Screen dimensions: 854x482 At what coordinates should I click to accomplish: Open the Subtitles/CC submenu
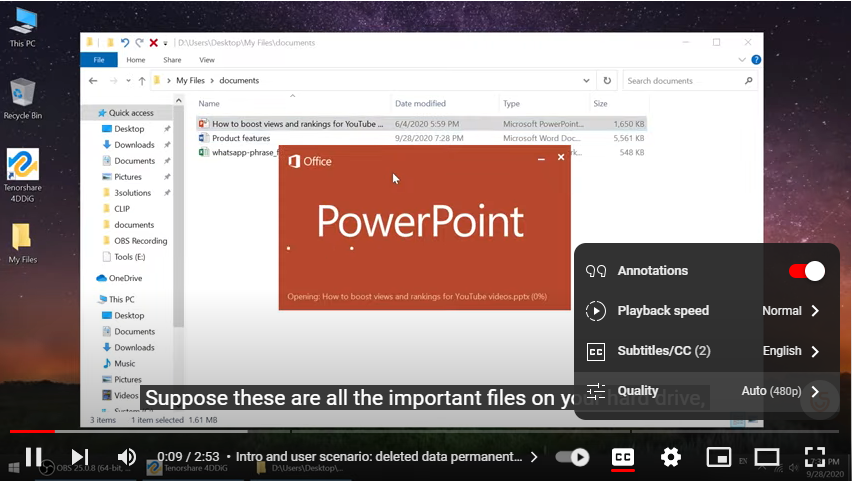[706, 351]
